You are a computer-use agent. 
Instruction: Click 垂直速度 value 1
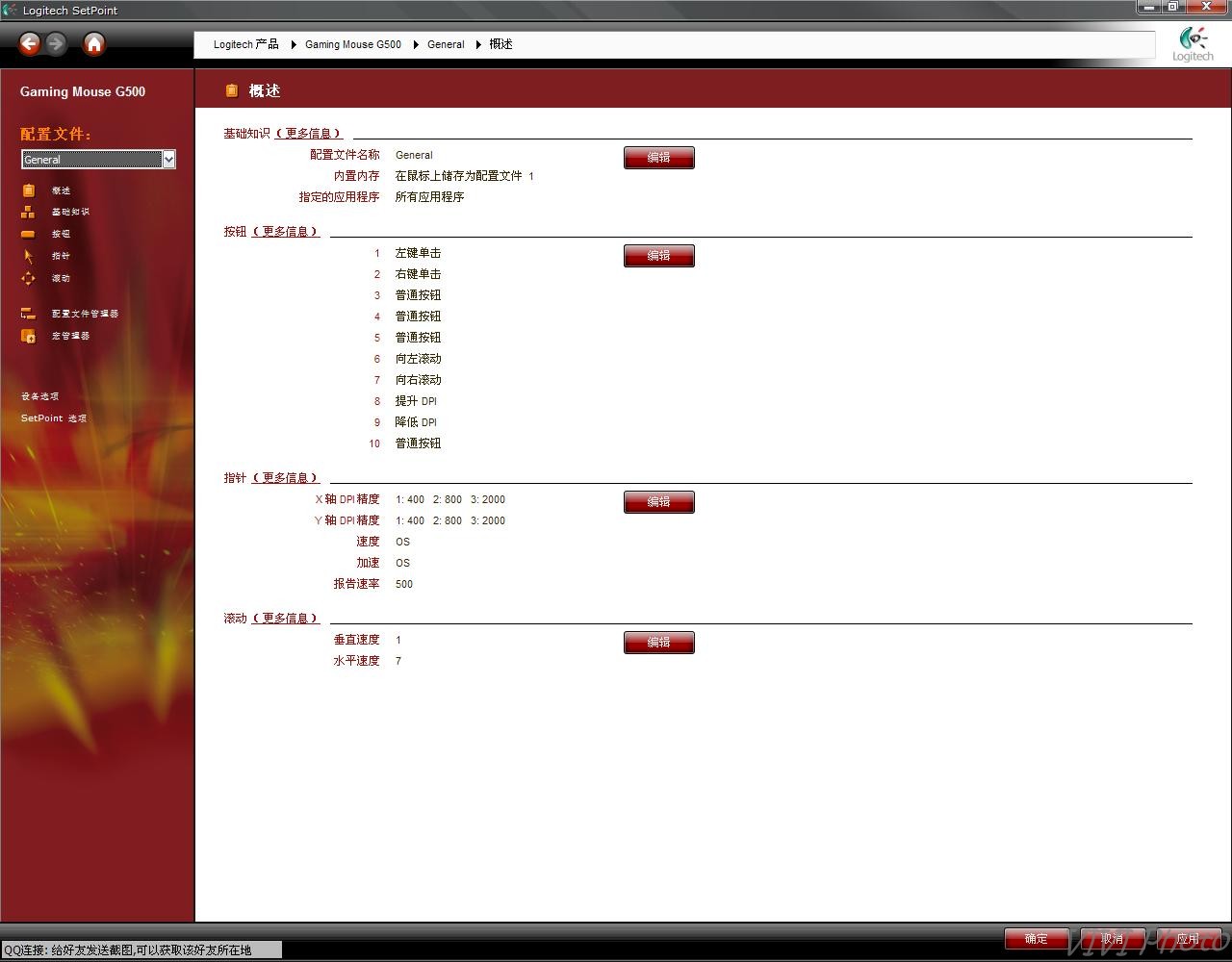(398, 640)
